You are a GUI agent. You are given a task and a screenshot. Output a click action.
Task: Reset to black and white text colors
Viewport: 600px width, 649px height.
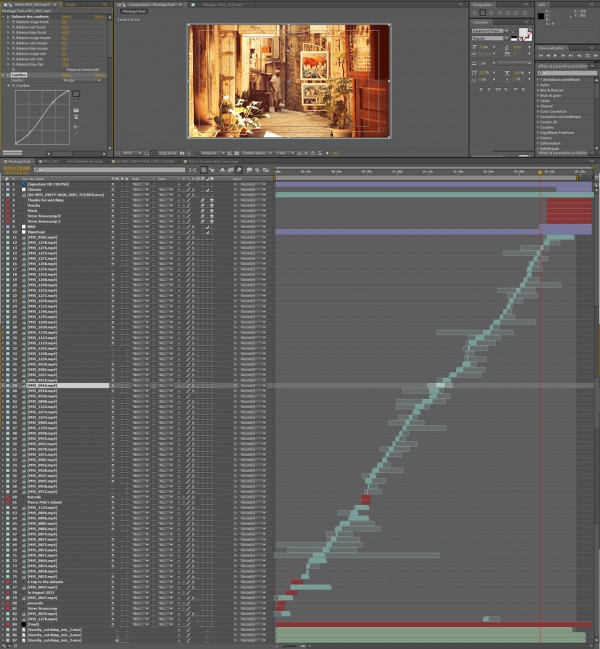(514, 38)
